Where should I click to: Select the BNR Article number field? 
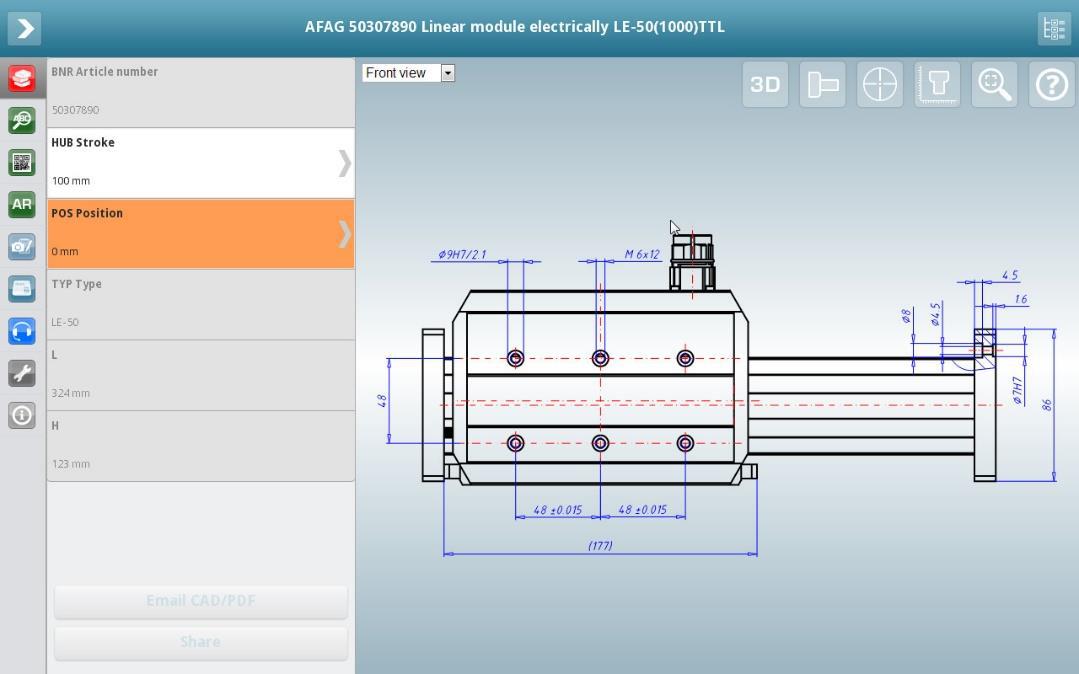(x=201, y=92)
